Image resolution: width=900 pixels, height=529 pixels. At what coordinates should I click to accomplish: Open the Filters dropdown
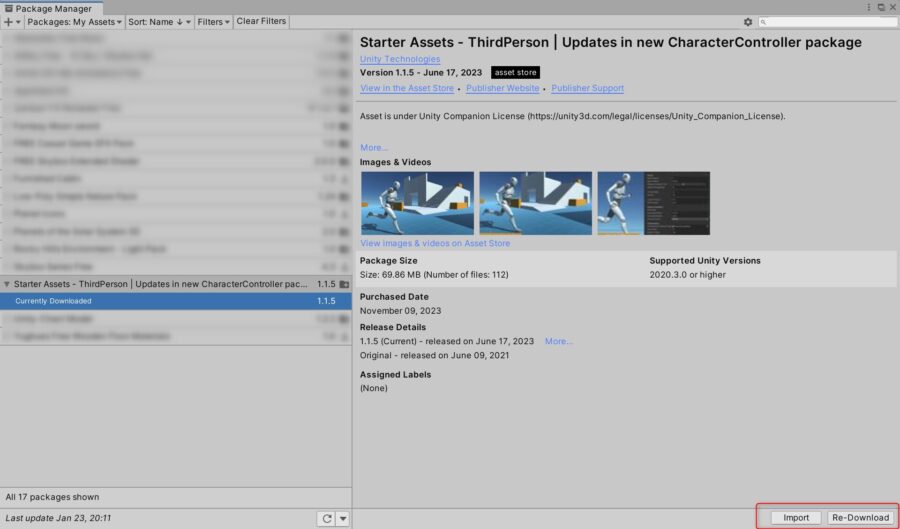pyautogui.click(x=214, y=22)
